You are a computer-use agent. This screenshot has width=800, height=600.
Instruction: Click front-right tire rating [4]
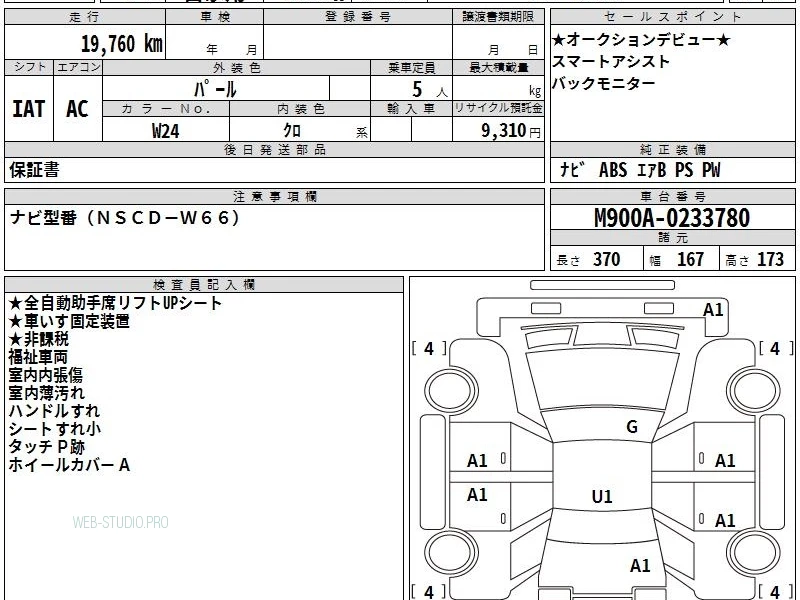[776, 348]
